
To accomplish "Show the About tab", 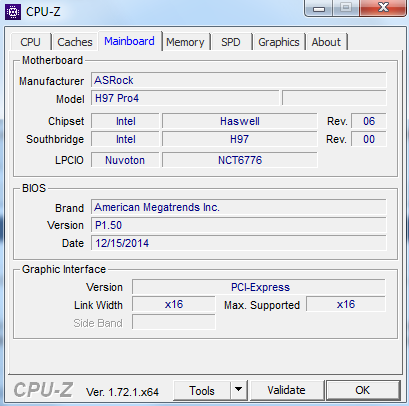I will (x=326, y=42).
